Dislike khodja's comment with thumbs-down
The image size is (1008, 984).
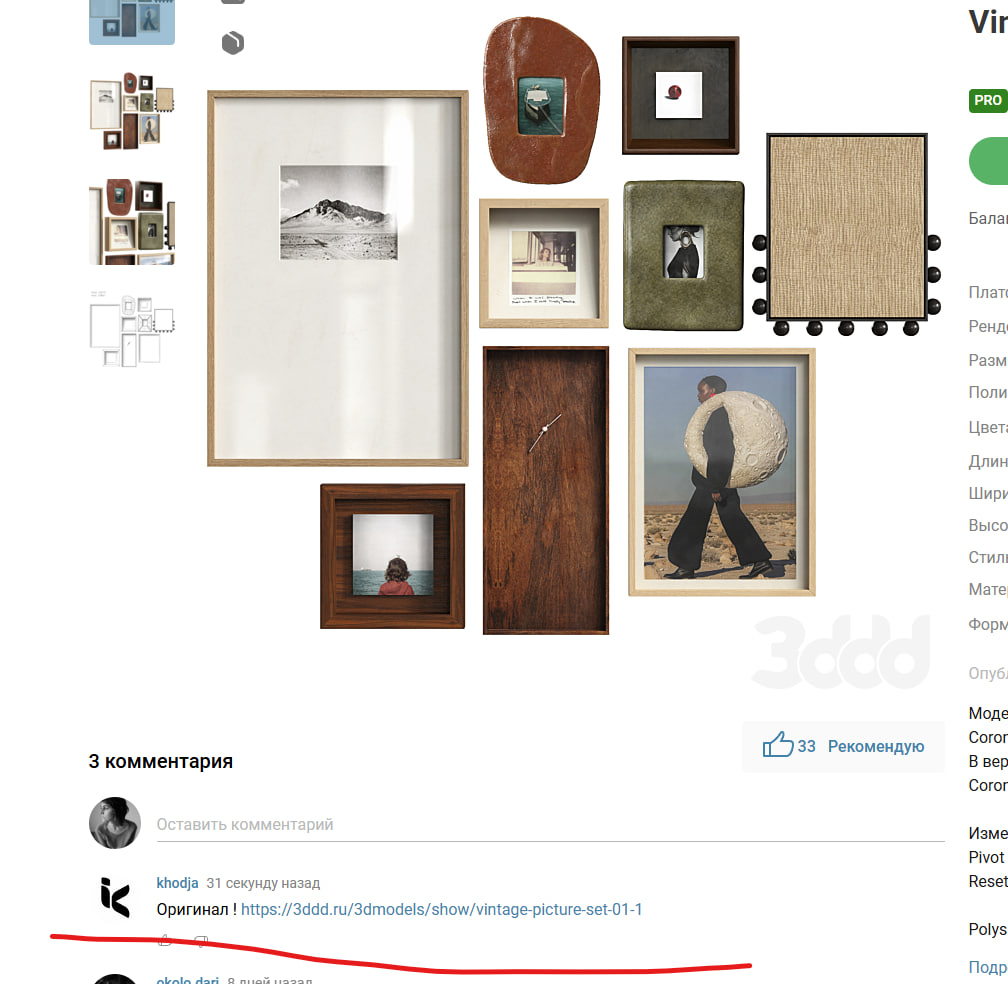click(x=201, y=940)
